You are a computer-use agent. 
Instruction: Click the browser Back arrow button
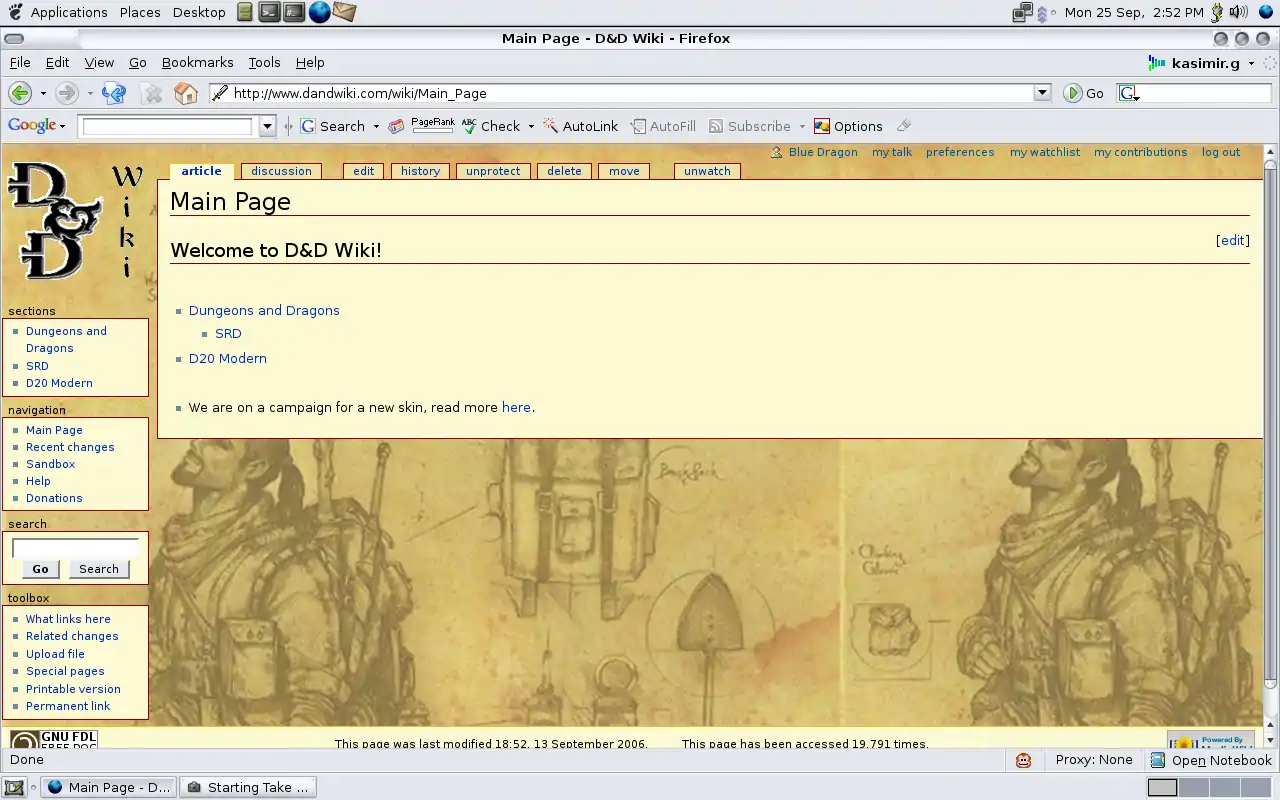pos(19,93)
